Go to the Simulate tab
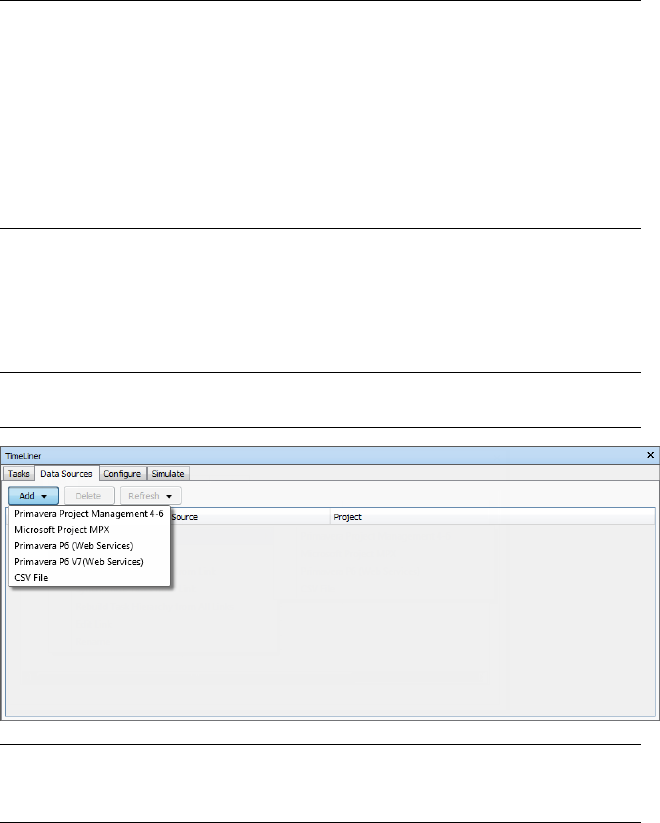The width and height of the screenshot is (660, 823). [x=168, y=473]
